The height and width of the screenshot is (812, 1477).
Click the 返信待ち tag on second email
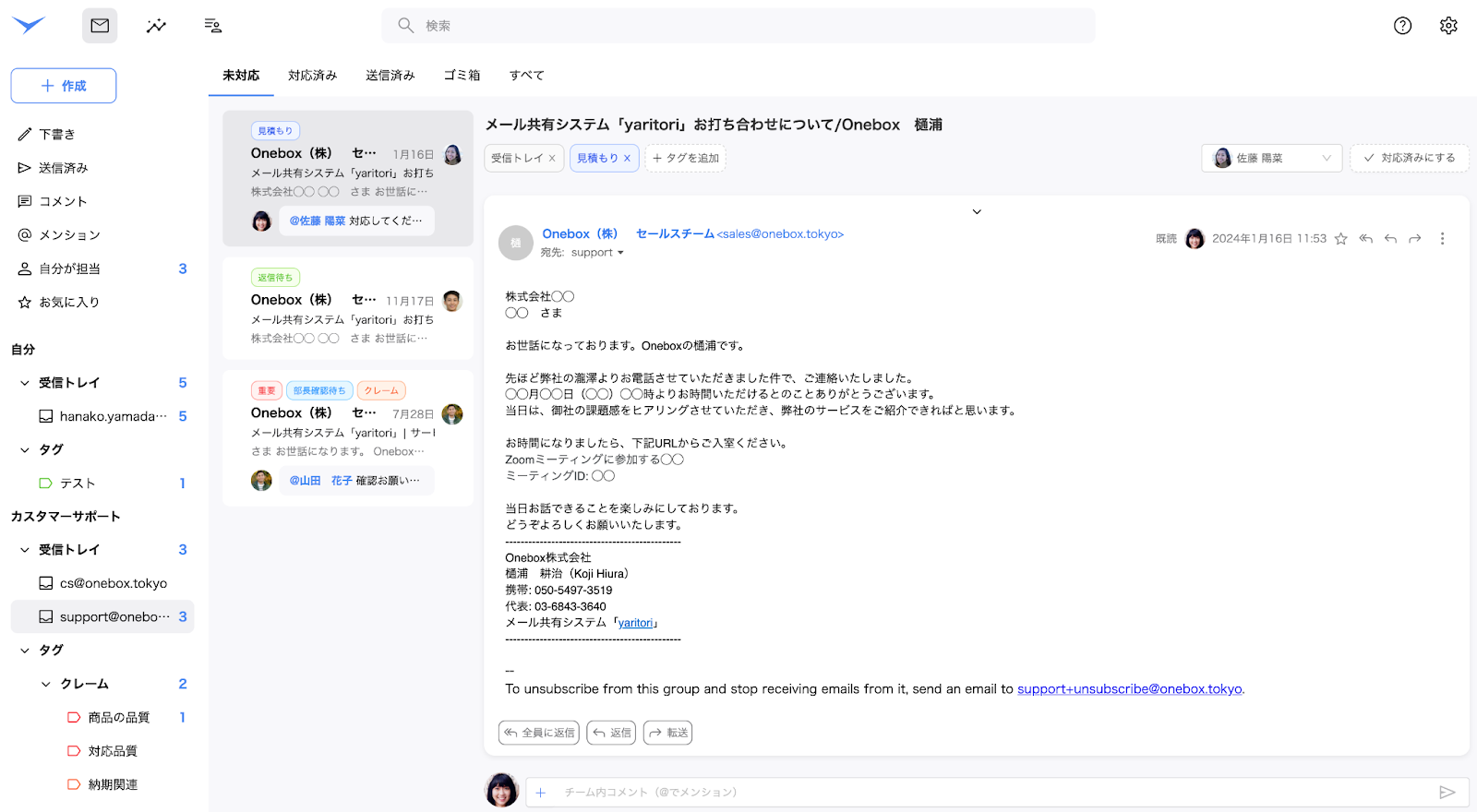[x=275, y=278]
